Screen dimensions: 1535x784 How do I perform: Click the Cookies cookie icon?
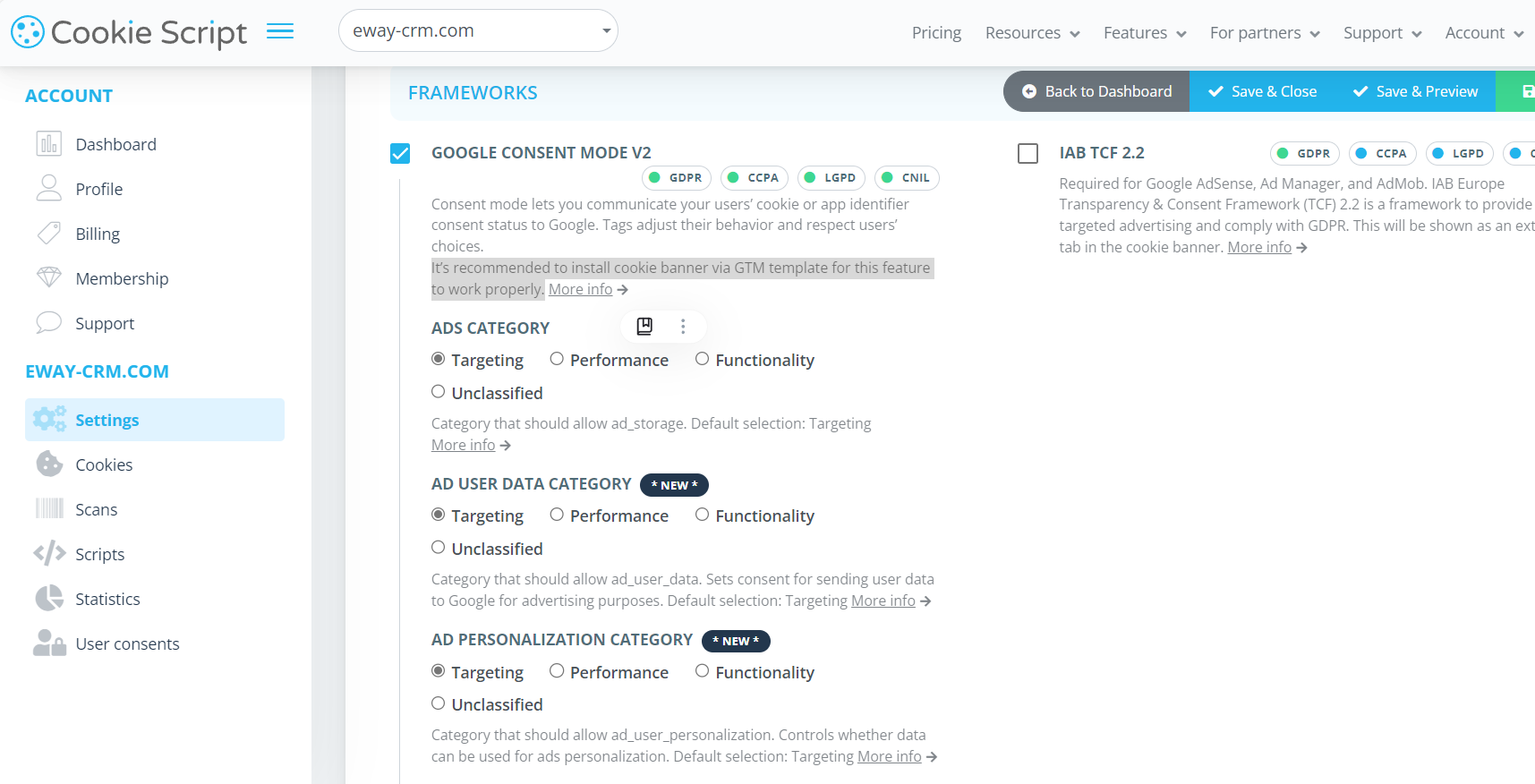tap(49, 464)
